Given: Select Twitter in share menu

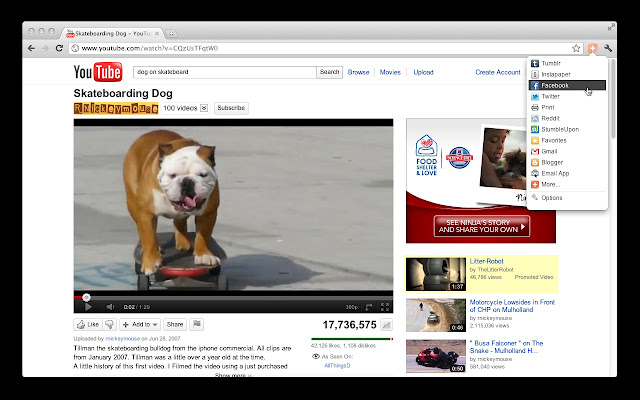Looking at the screenshot, I should 567,96.
